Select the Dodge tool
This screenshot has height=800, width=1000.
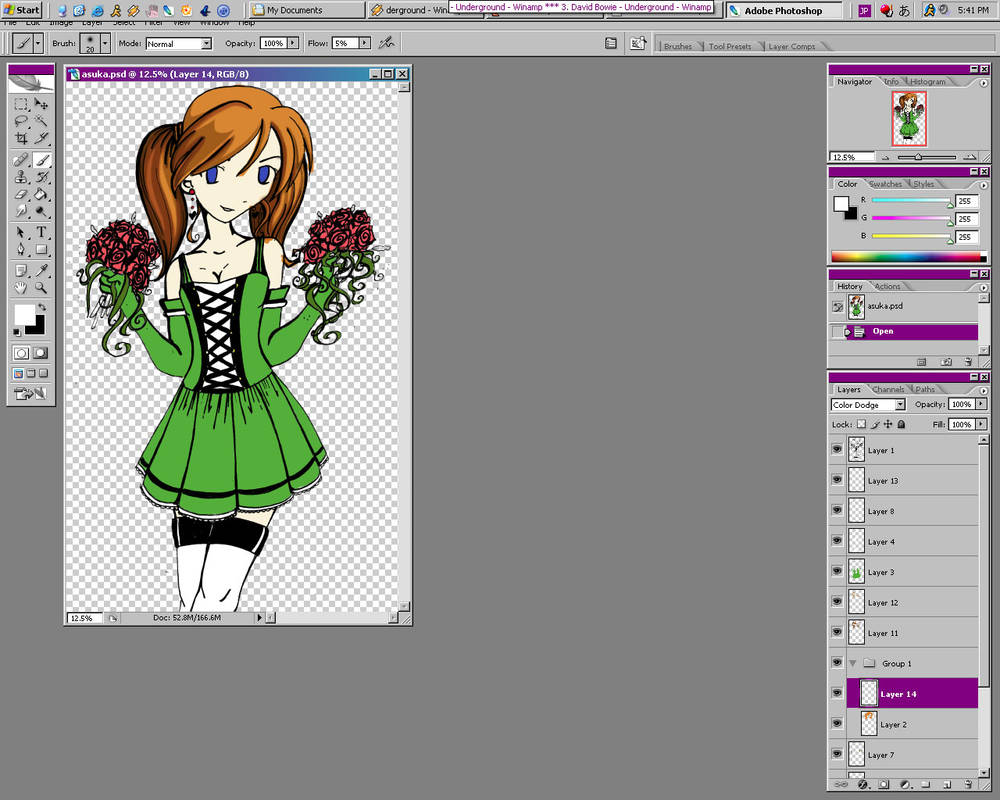[41, 210]
